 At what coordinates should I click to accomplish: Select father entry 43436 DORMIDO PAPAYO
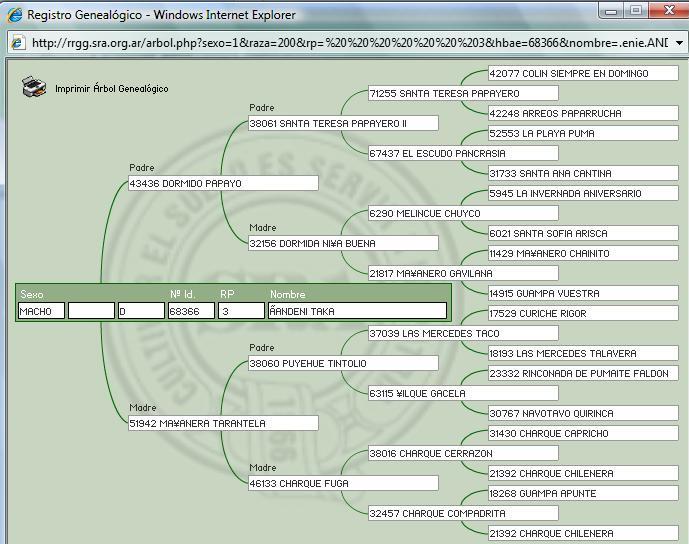coord(222,184)
